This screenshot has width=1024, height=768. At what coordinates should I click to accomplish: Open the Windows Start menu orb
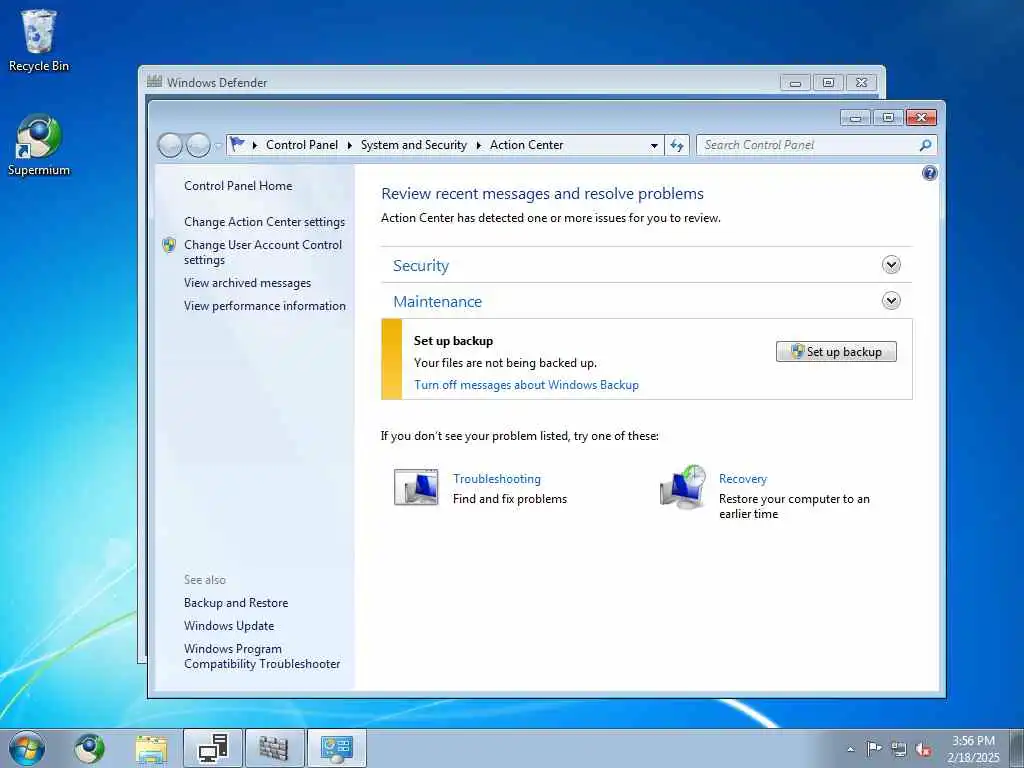point(27,748)
